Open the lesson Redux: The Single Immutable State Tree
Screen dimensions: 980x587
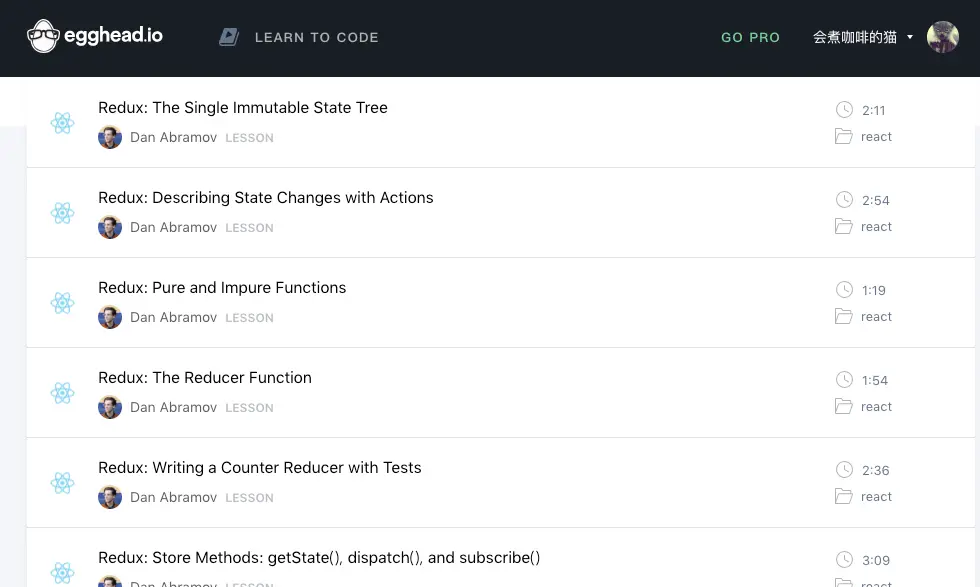[243, 107]
